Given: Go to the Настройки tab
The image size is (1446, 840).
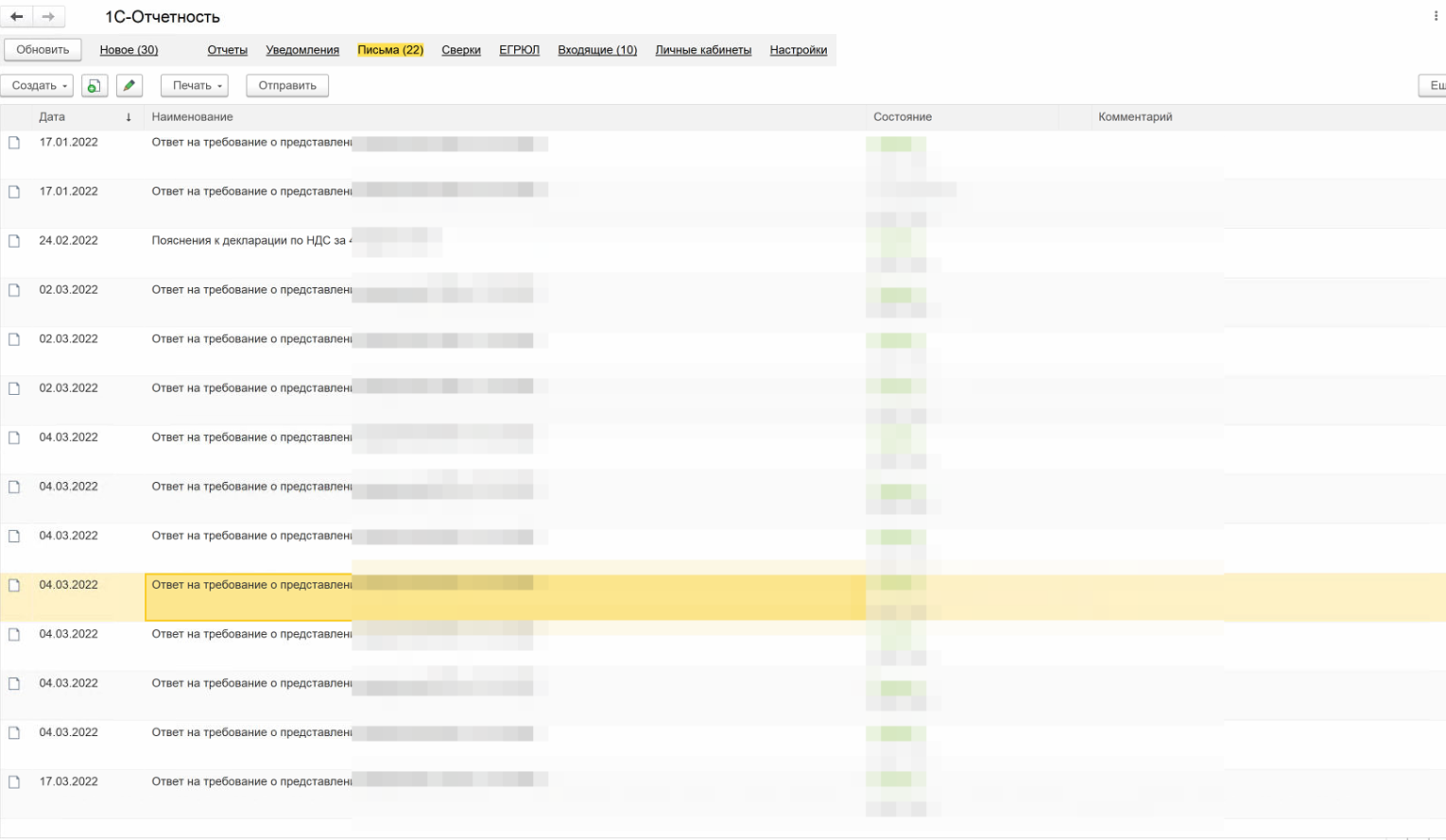Looking at the screenshot, I should pos(798,50).
